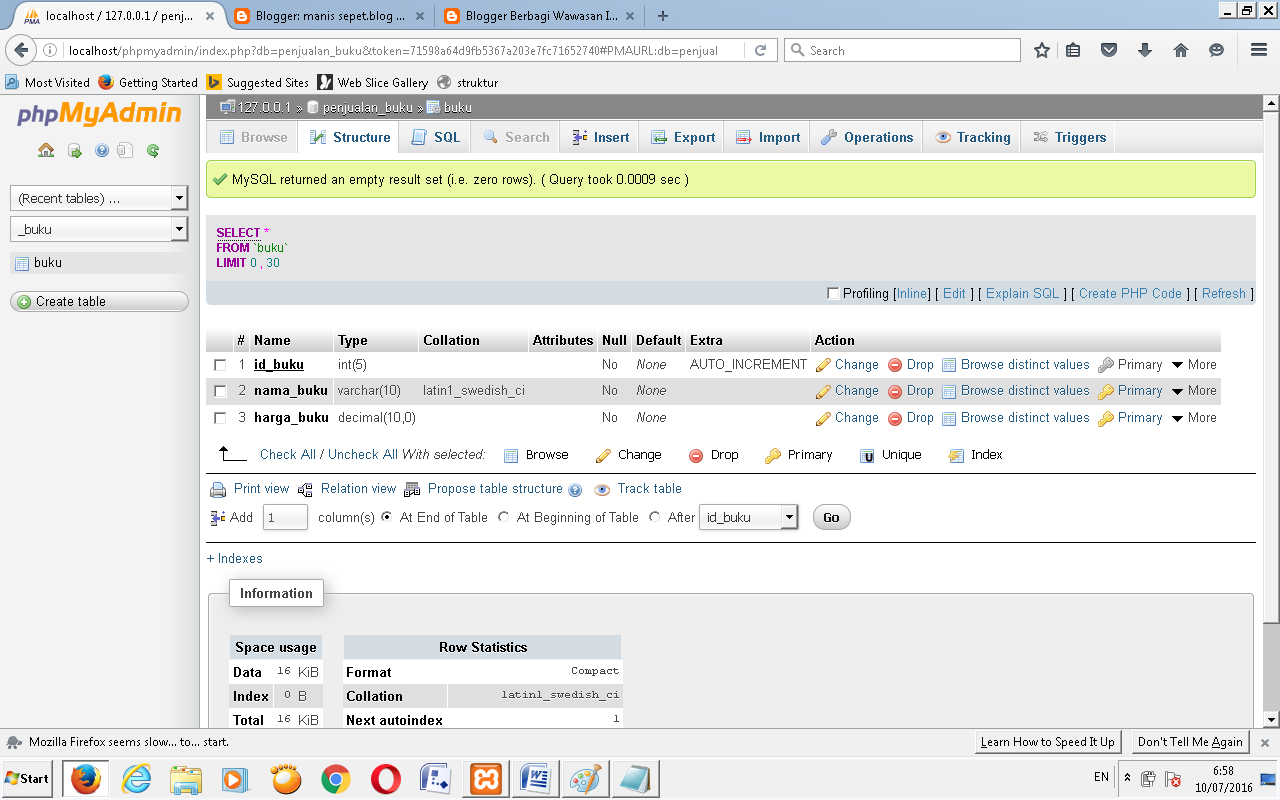Enable the Profiling checkbox
1280x800 pixels.
click(x=834, y=293)
